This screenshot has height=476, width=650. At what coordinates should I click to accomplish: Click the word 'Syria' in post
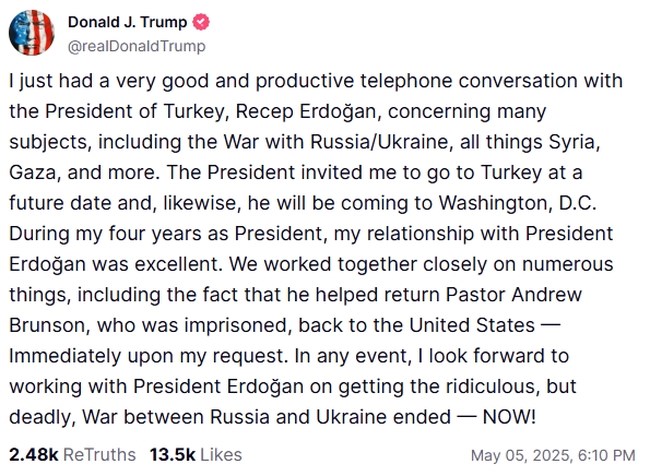point(574,142)
